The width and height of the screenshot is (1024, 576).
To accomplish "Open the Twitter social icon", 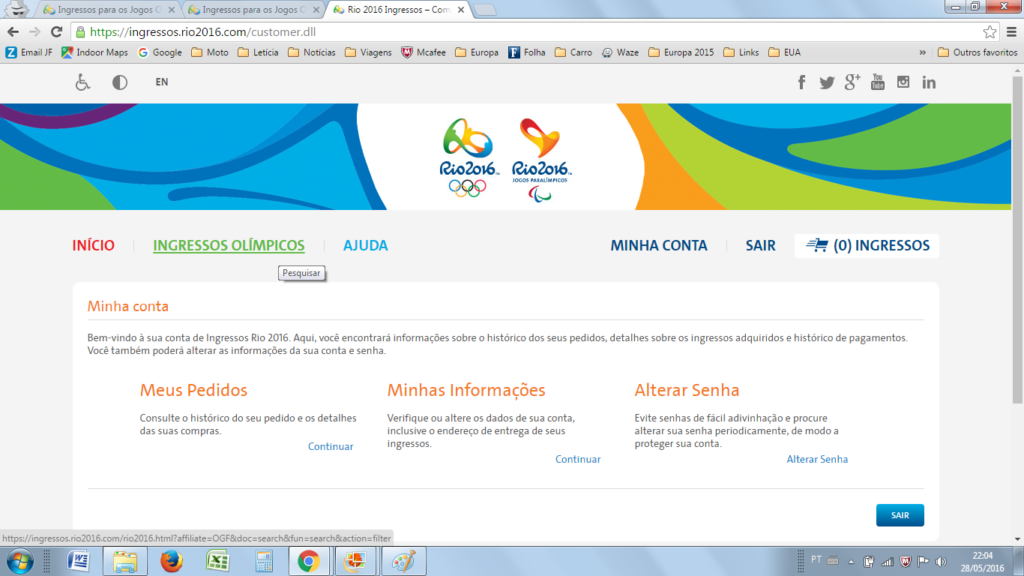I will (x=827, y=82).
